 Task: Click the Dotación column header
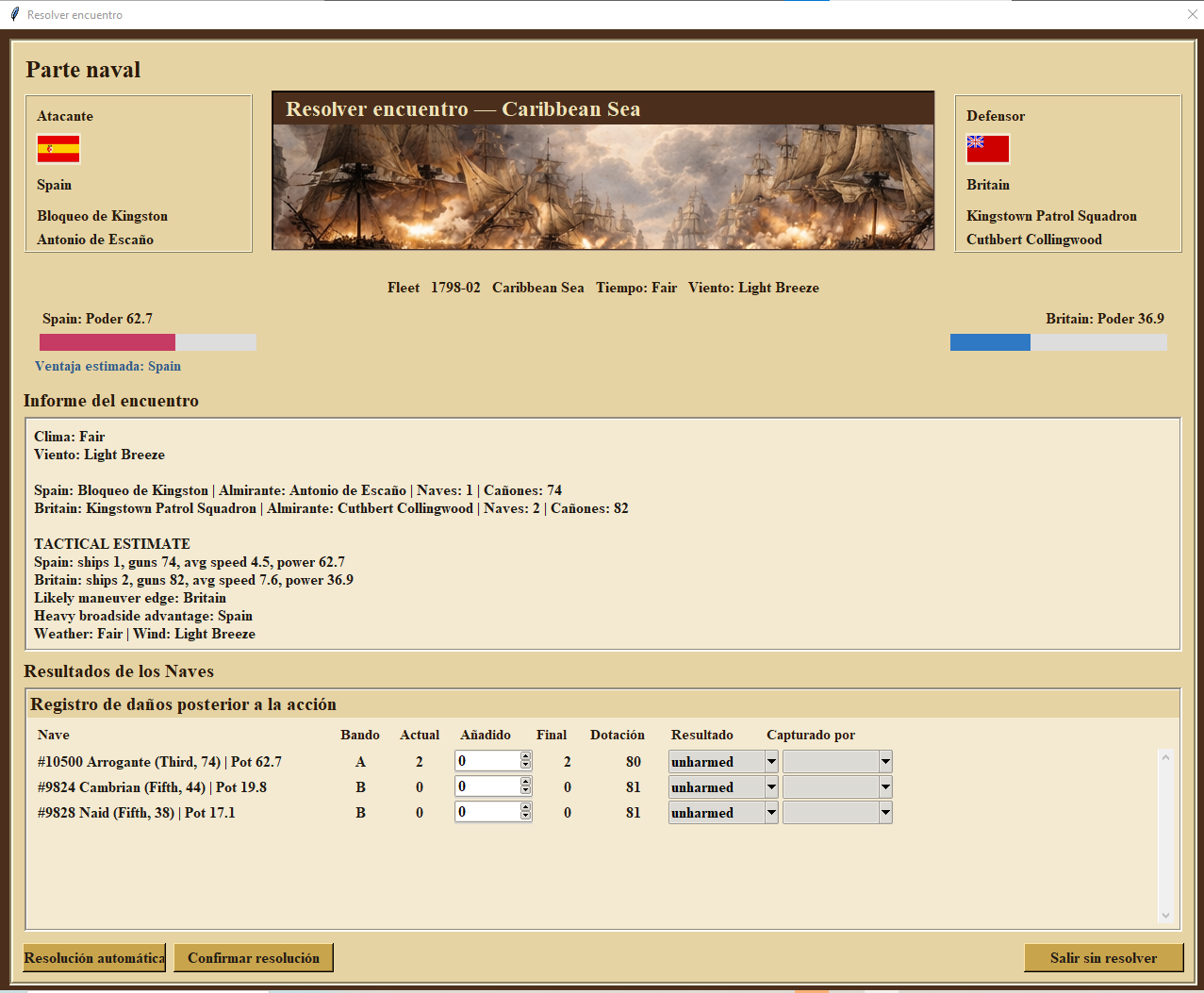(x=618, y=736)
